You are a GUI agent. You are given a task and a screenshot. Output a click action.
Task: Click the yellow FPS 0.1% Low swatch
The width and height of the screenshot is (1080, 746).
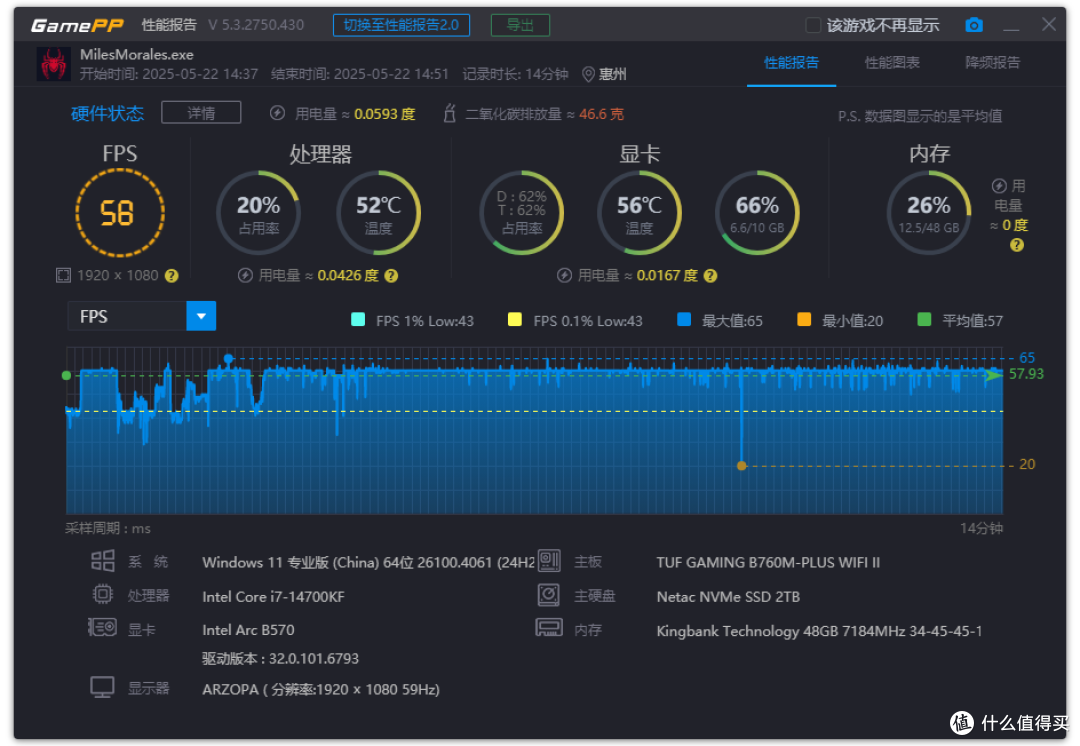click(x=515, y=319)
